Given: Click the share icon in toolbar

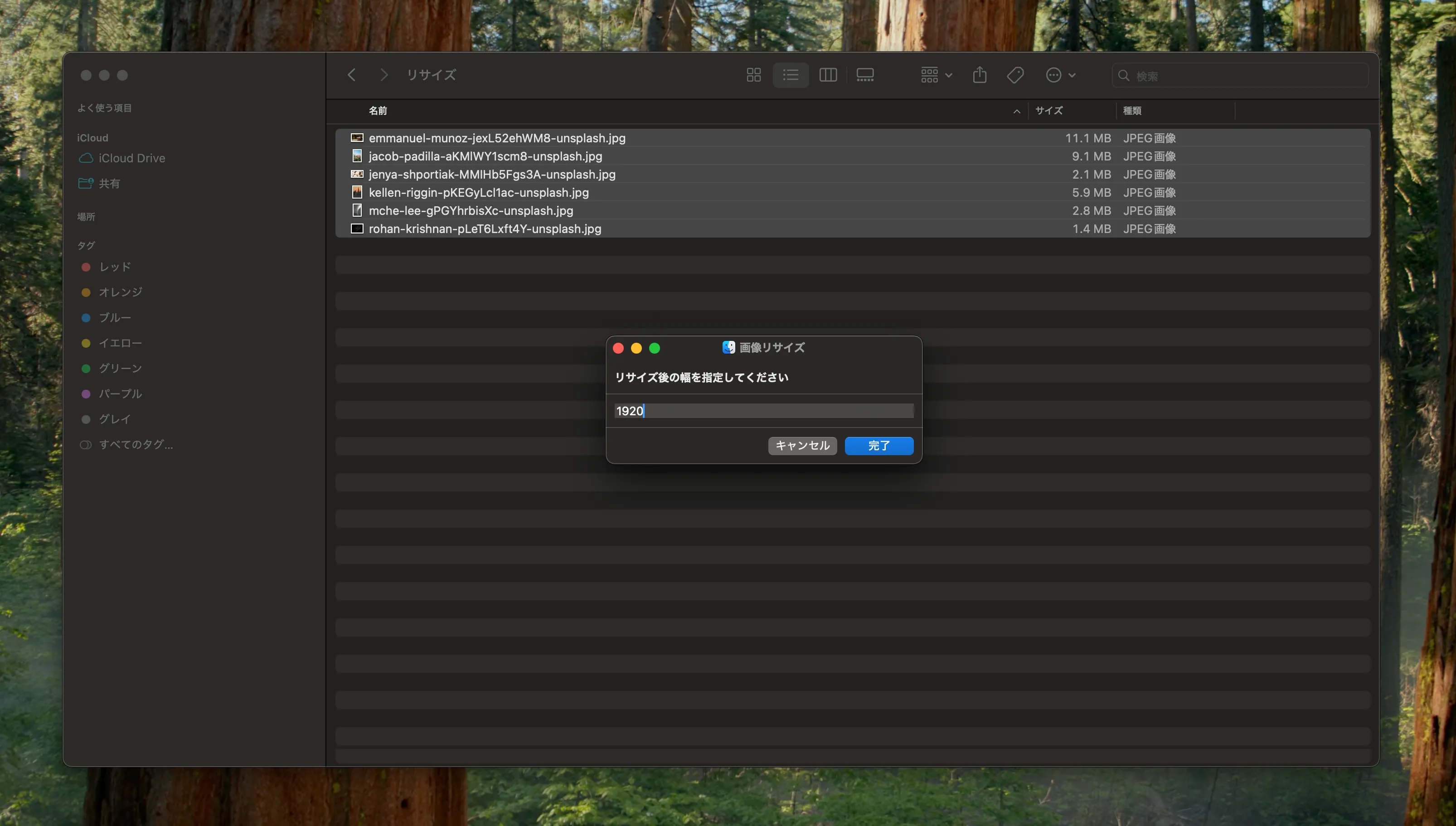Looking at the screenshot, I should tap(980, 75).
